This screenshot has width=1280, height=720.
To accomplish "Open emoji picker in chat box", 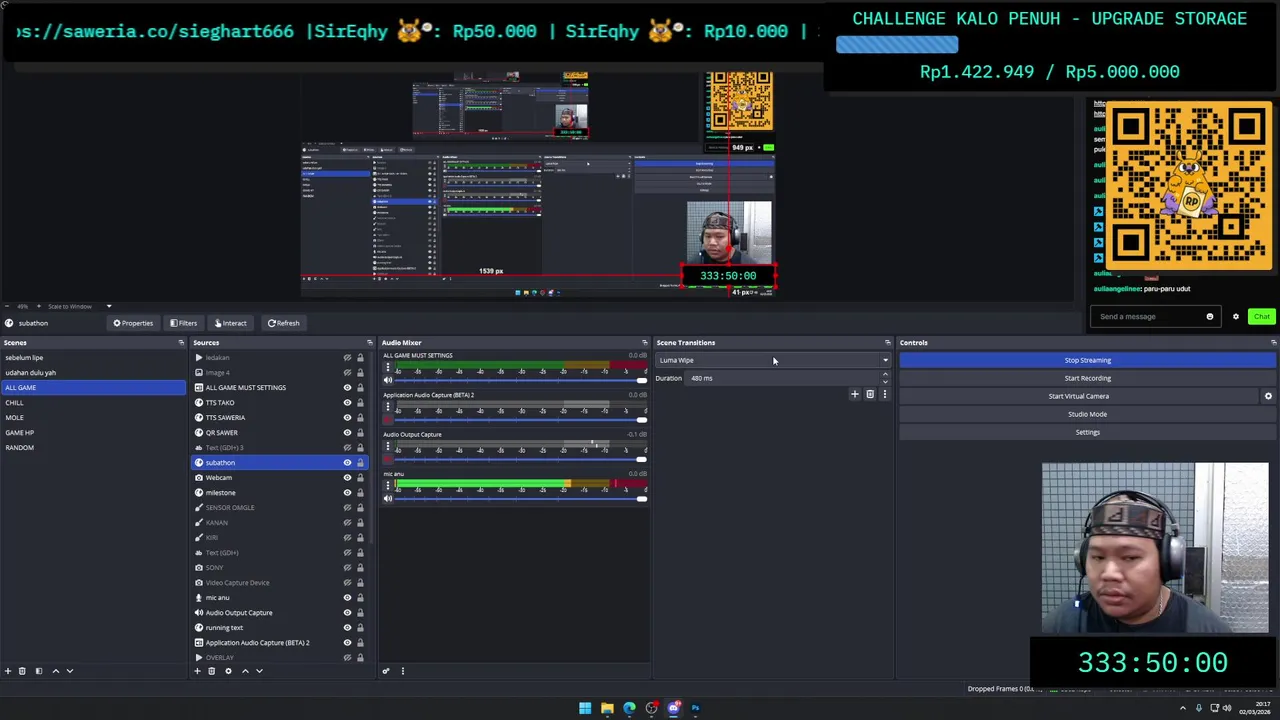I will pos(1209,316).
